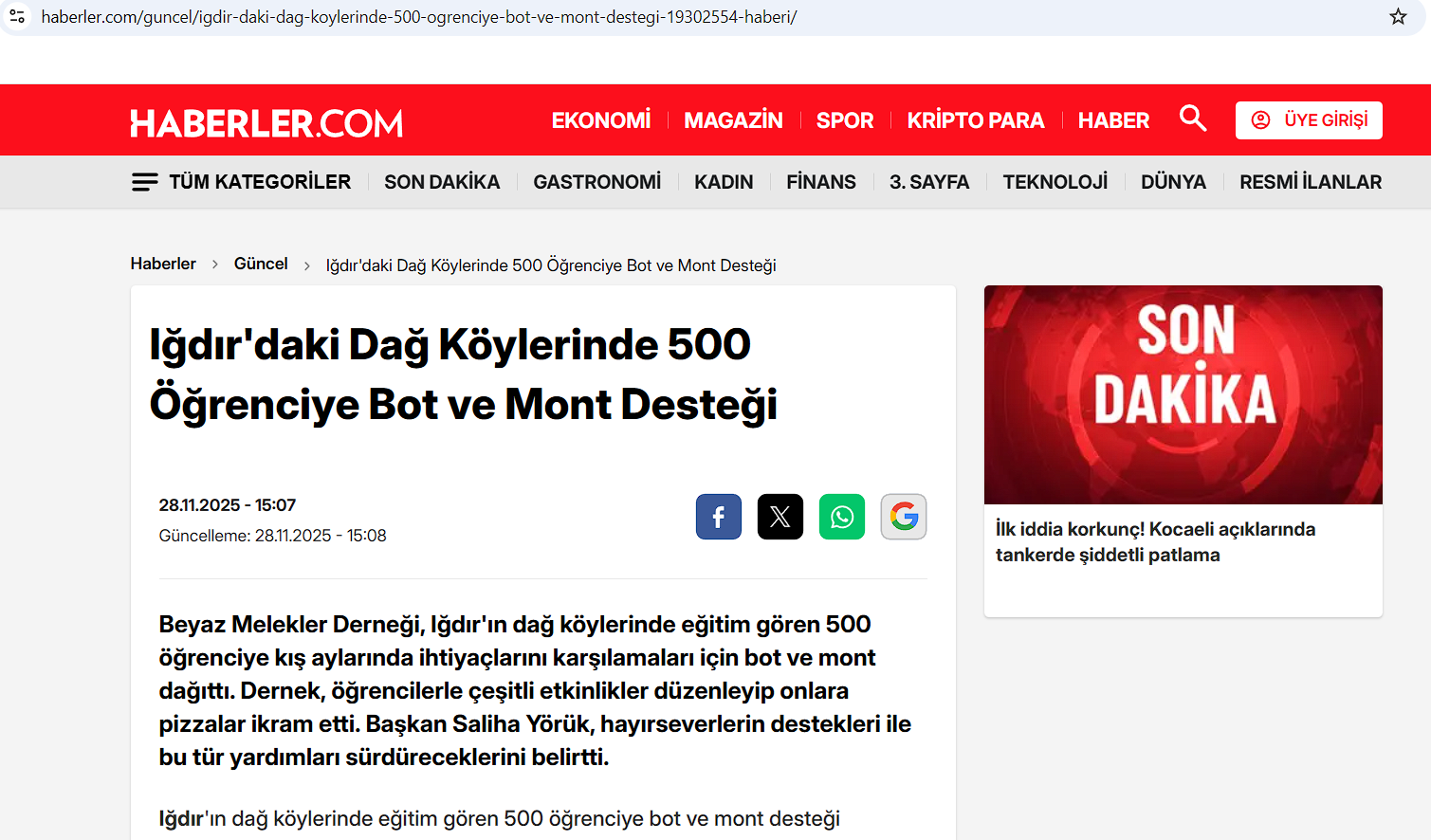1431x840 pixels.
Task: Open KRİPTO PARA section
Action: (x=975, y=120)
